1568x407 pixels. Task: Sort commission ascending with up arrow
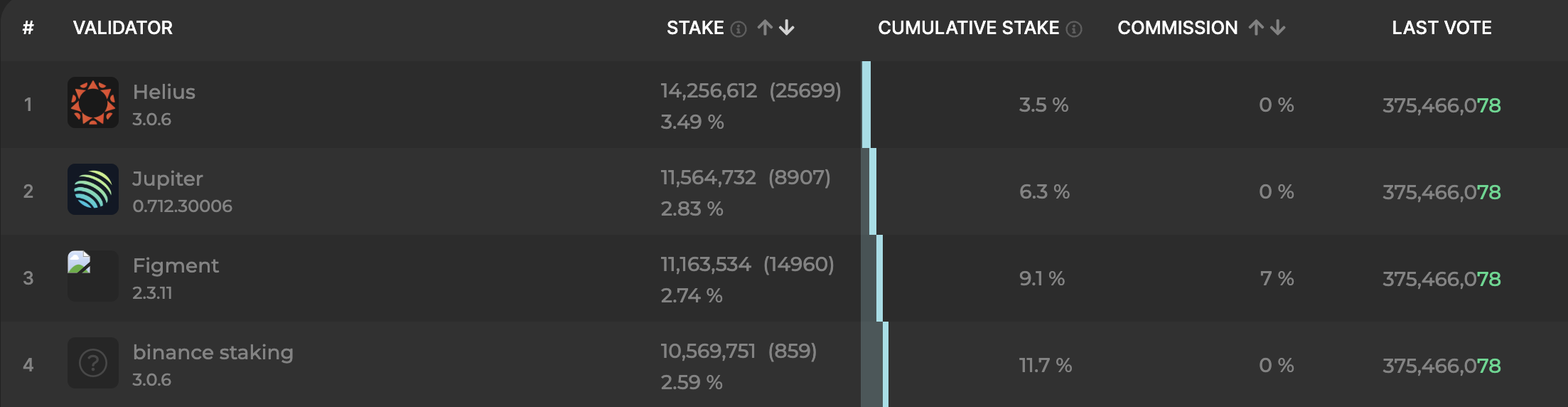pyautogui.click(x=1256, y=28)
